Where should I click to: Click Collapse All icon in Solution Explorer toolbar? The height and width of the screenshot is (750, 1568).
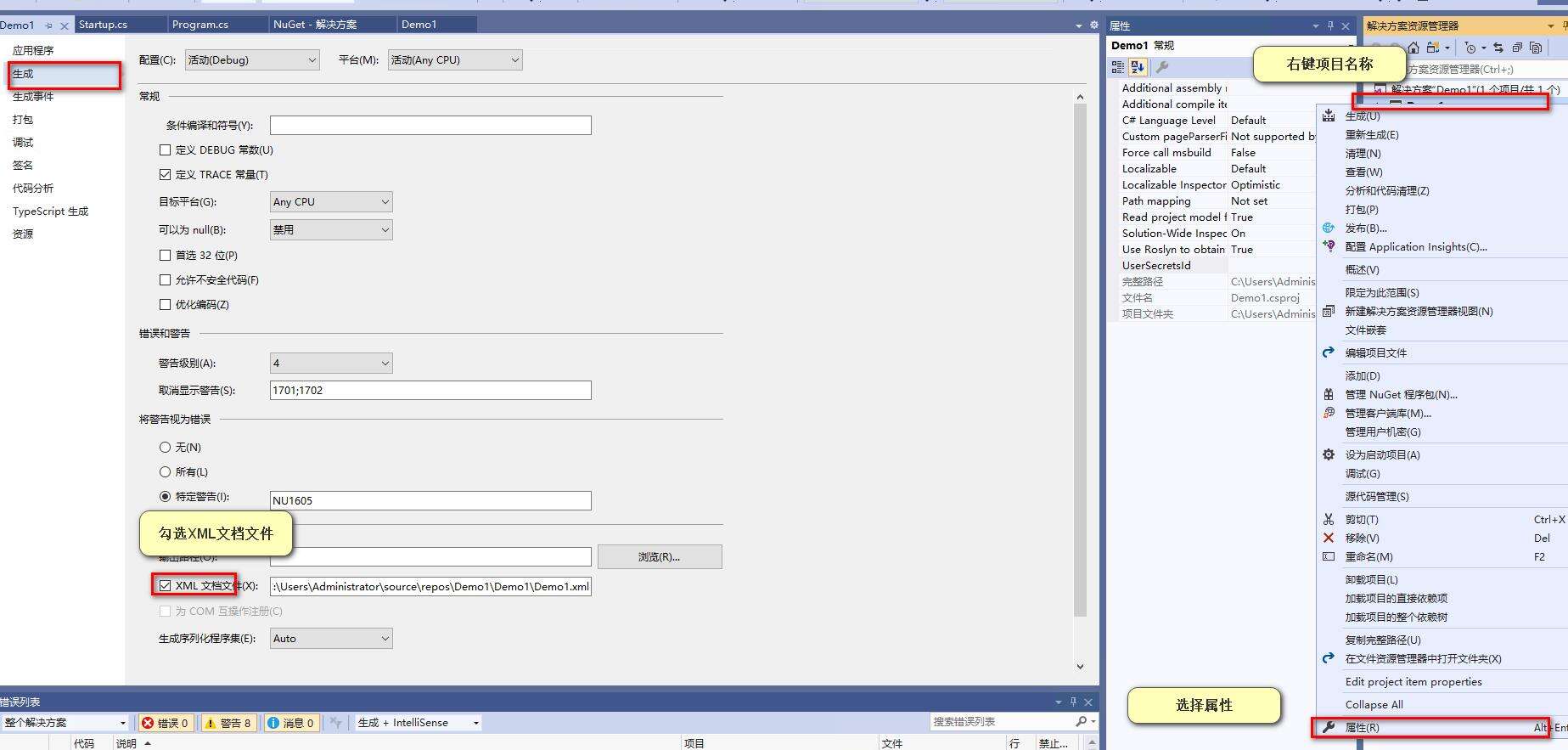click(x=1517, y=48)
